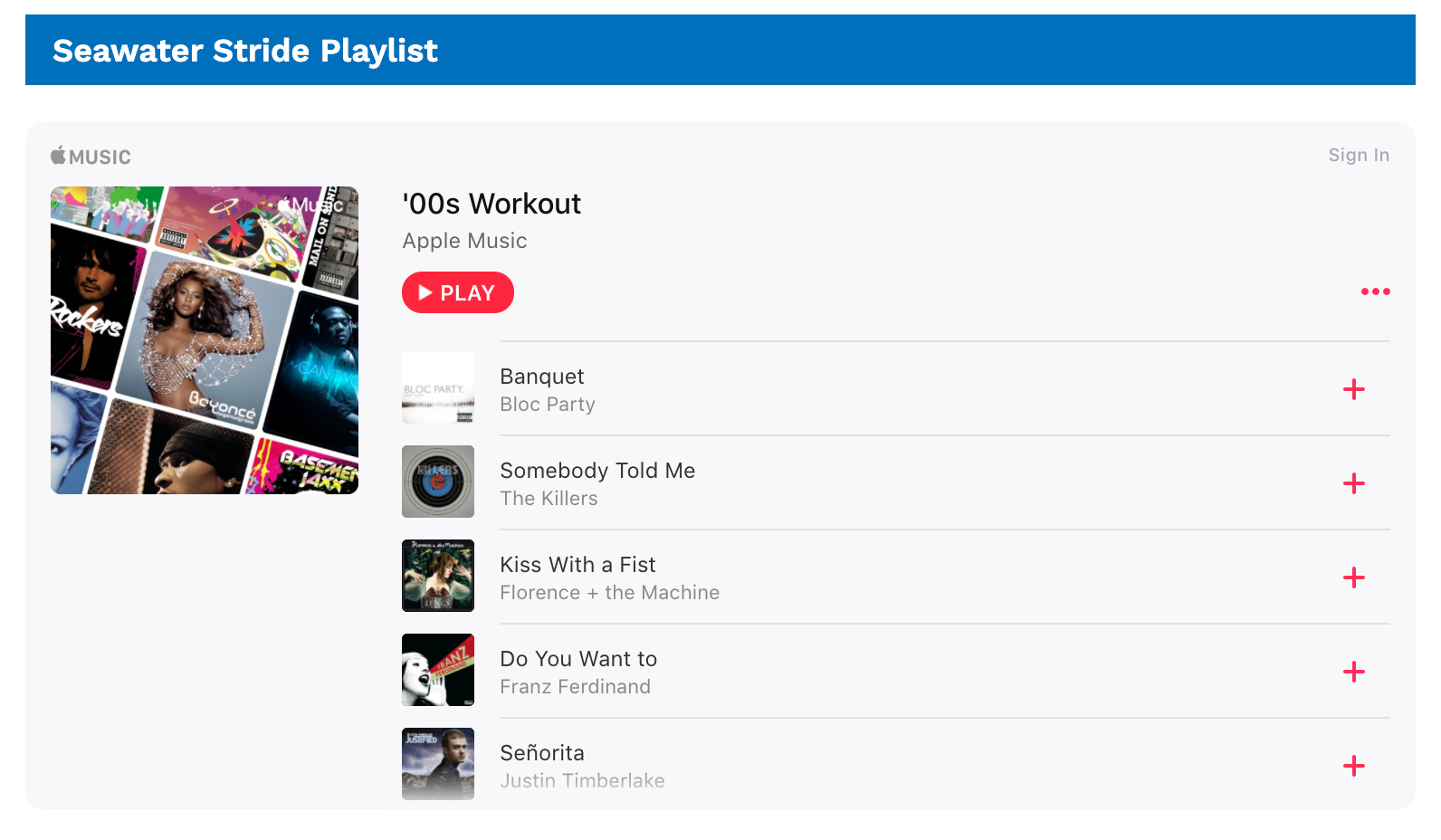Image resolution: width=1441 pixels, height=840 pixels.
Task: Add Señorita to library
Action: pyautogui.click(x=1353, y=766)
